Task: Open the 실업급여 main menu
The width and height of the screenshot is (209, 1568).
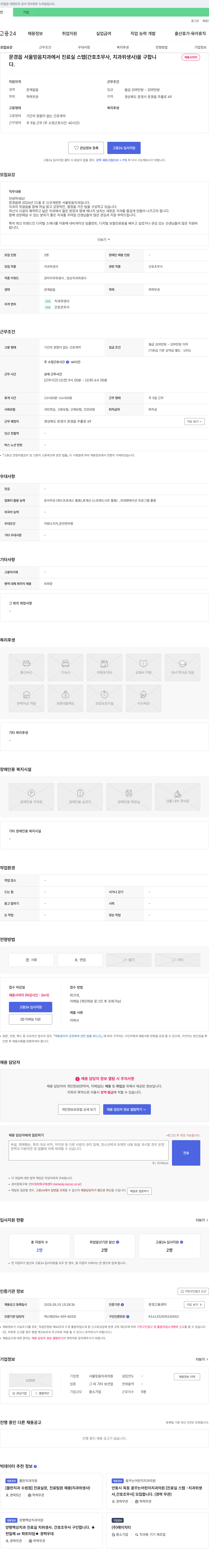Action: (x=104, y=34)
